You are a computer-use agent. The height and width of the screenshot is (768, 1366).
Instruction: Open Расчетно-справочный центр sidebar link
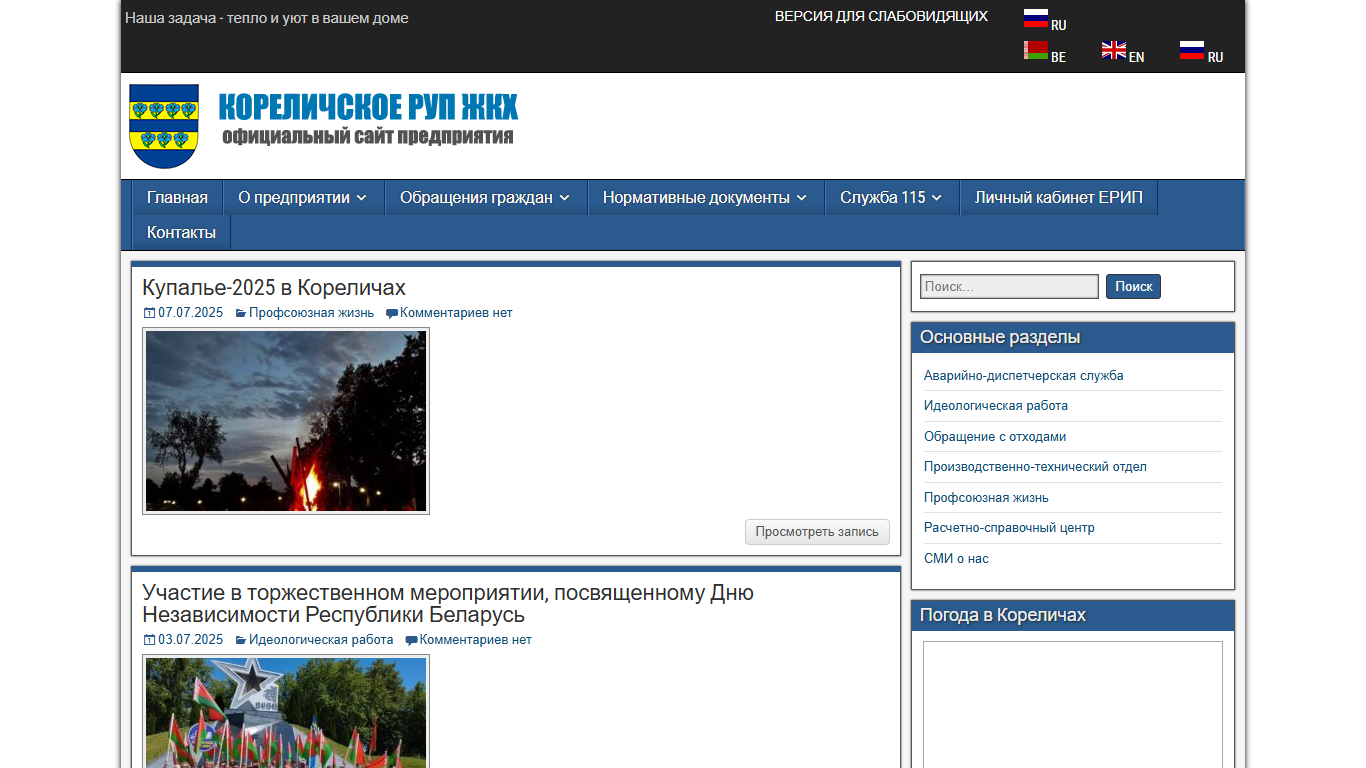point(1009,528)
